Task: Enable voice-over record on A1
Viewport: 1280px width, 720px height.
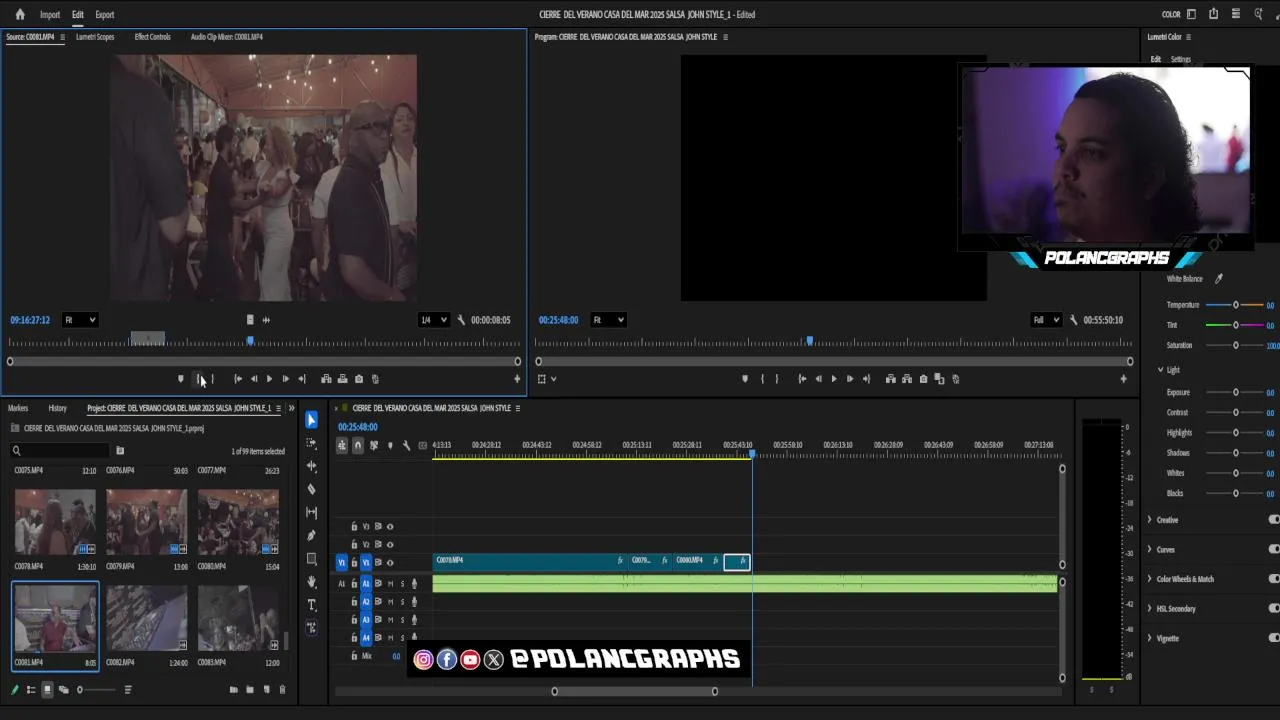Action: (414, 584)
